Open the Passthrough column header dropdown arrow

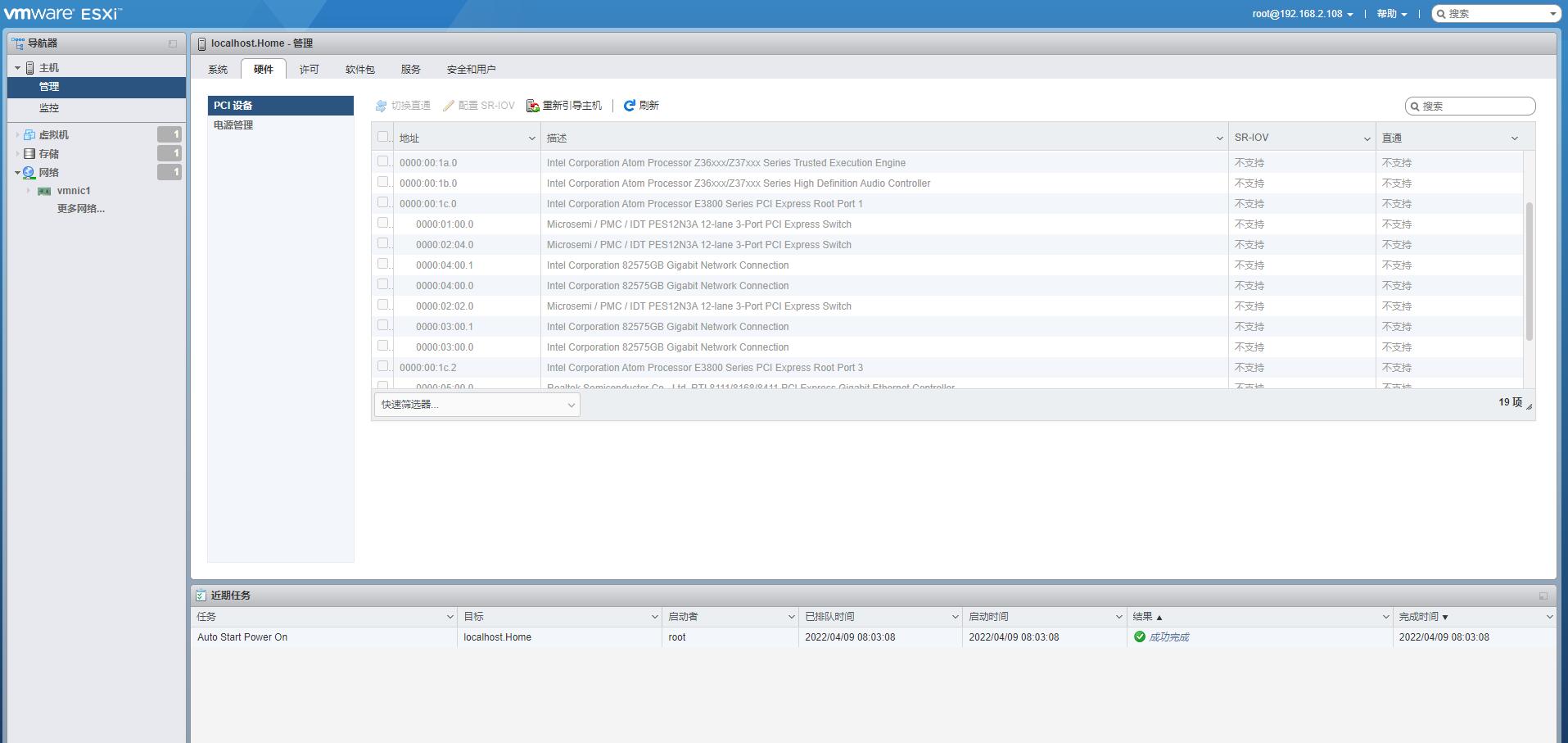click(x=1514, y=138)
